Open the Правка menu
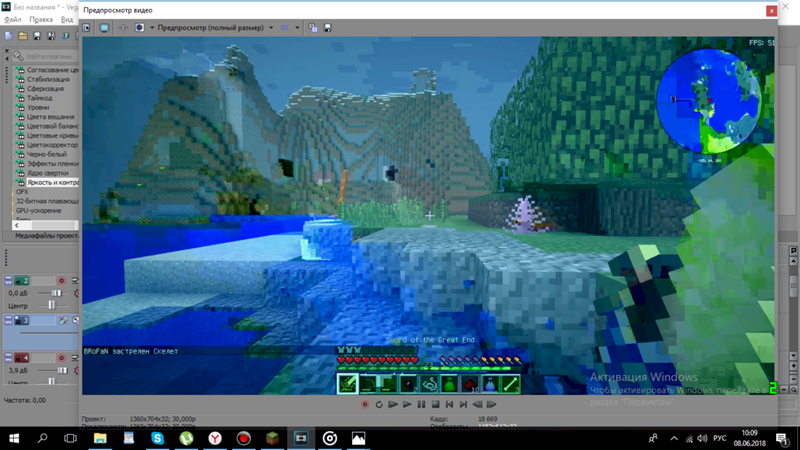Screen dimensions: 800x450 (x=41, y=19)
